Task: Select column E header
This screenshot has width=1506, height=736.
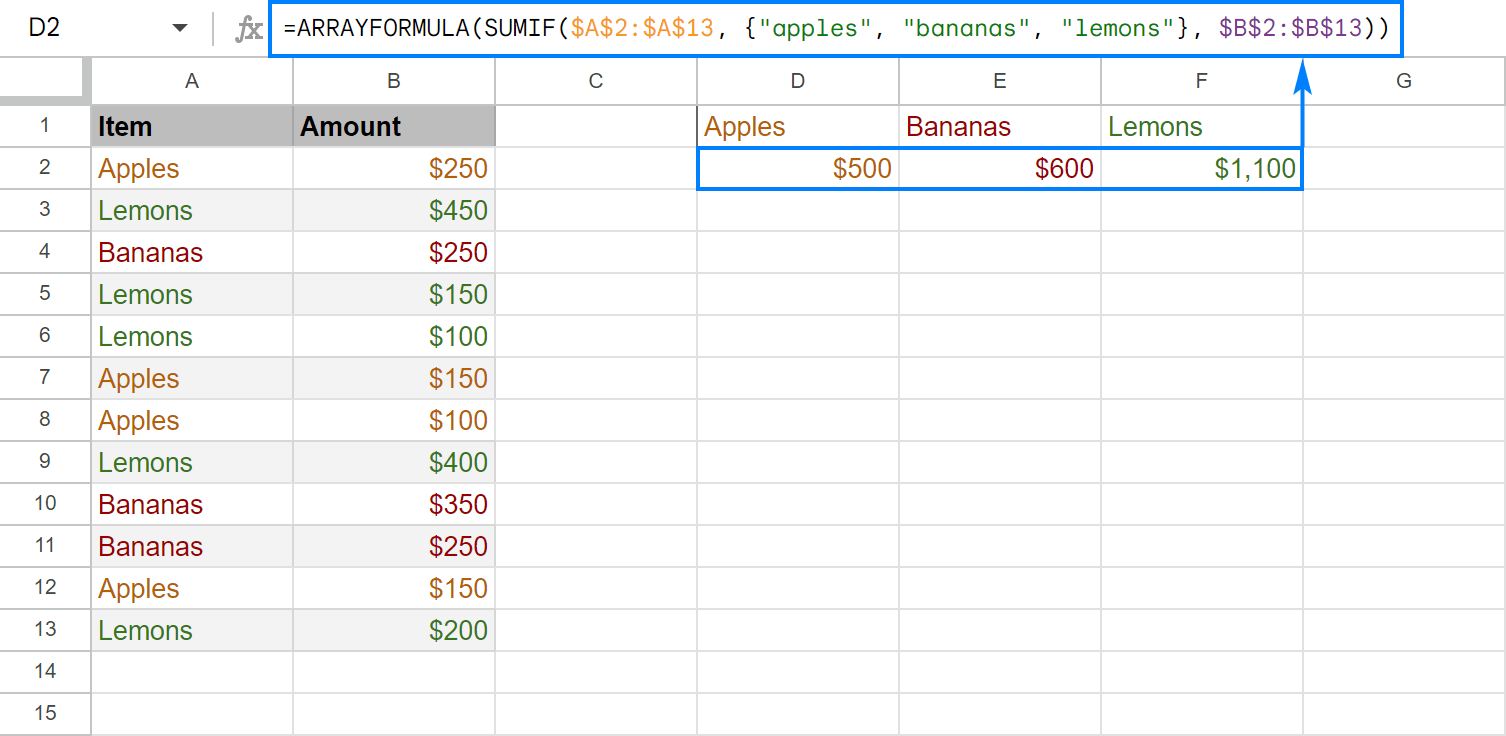Action: point(1000,81)
